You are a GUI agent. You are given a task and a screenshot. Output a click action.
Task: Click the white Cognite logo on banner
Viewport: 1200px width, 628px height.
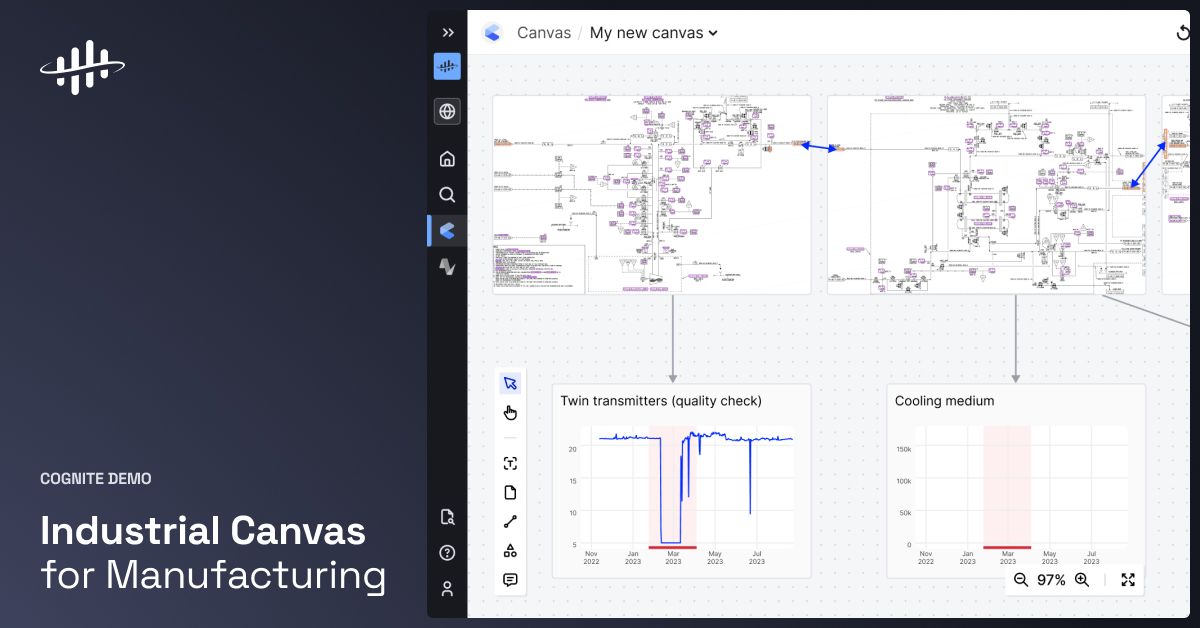click(x=82, y=67)
